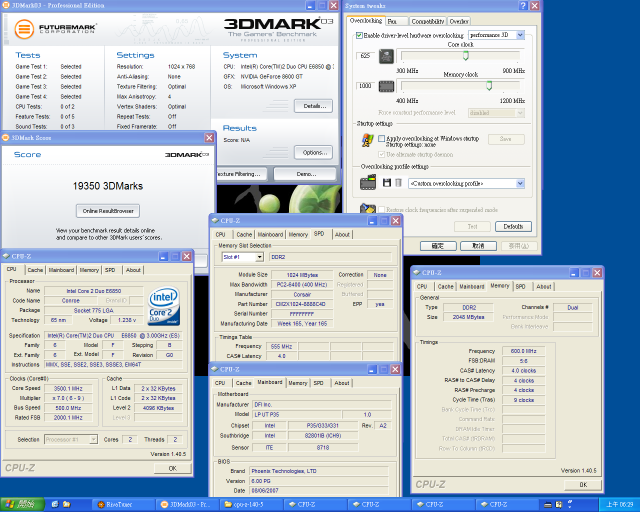640x512 pixels.
Task: Switch to RivaTuner in the taskbar
Action: (x=123, y=505)
